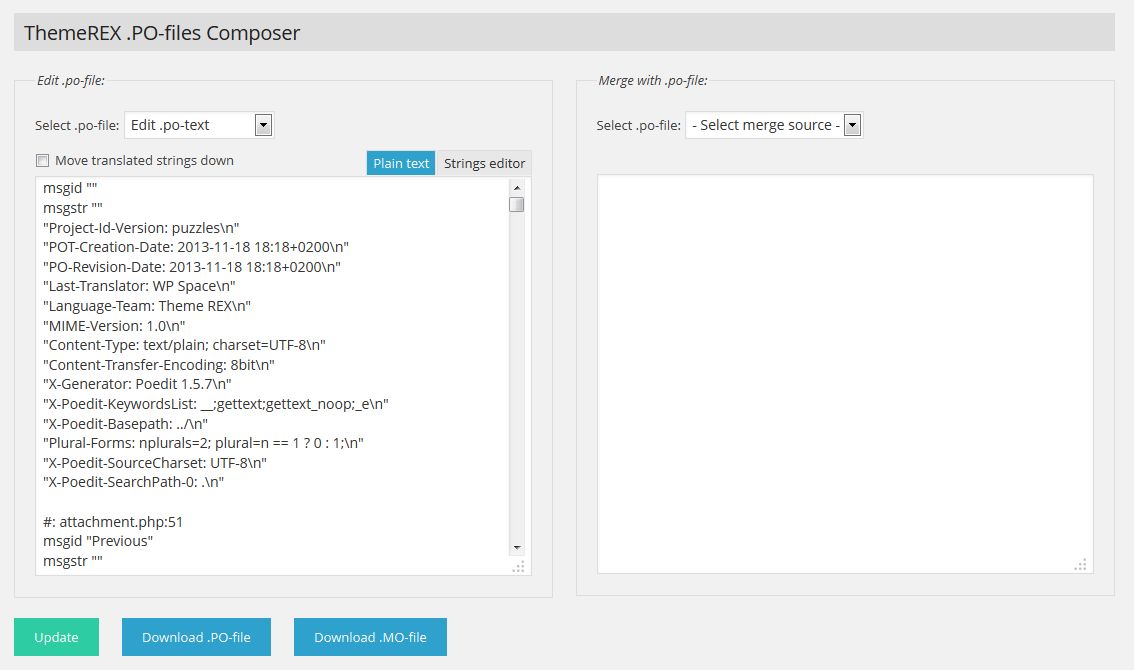Image resolution: width=1134 pixels, height=670 pixels.
Task: Open the Strings editor tab
Action: pos(484,163)
